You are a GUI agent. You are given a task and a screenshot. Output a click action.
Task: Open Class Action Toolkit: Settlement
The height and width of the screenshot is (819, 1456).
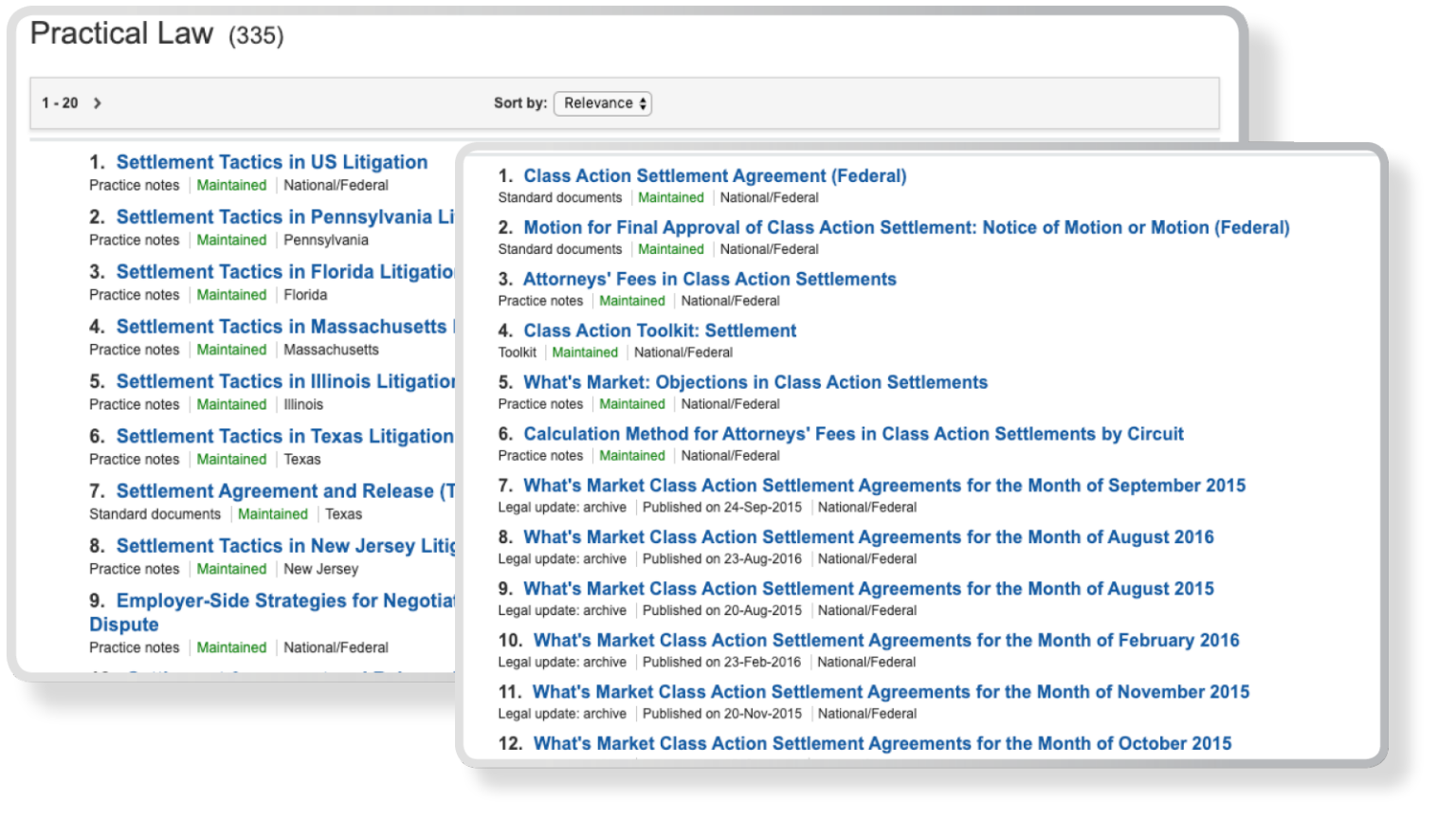click(660, 331)
